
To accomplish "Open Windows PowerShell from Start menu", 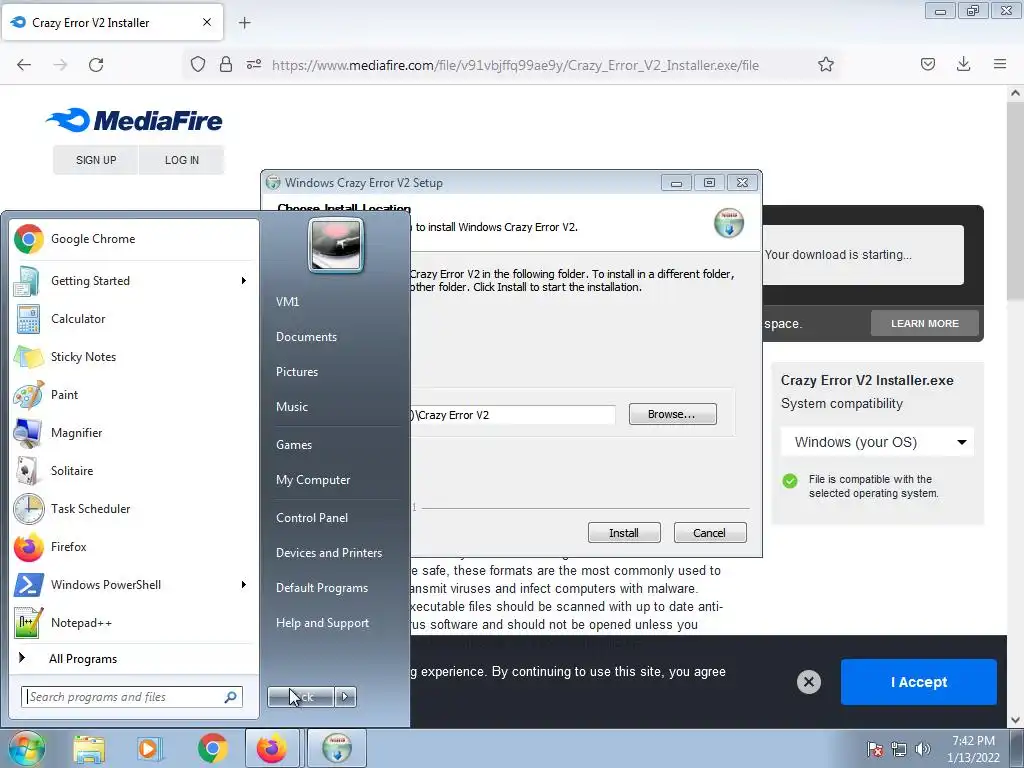I will click(134, 584).
